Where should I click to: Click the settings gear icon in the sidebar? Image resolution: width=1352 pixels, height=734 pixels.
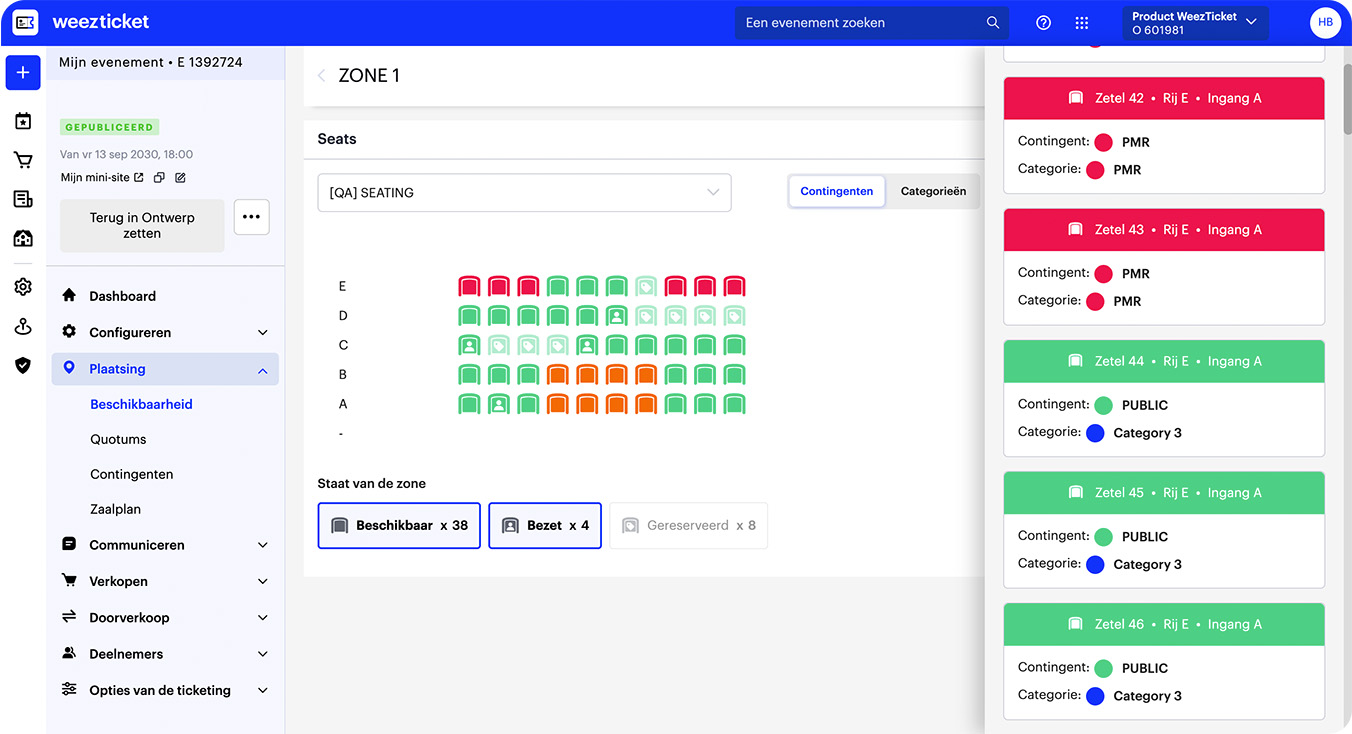click(x=22, y=286)
